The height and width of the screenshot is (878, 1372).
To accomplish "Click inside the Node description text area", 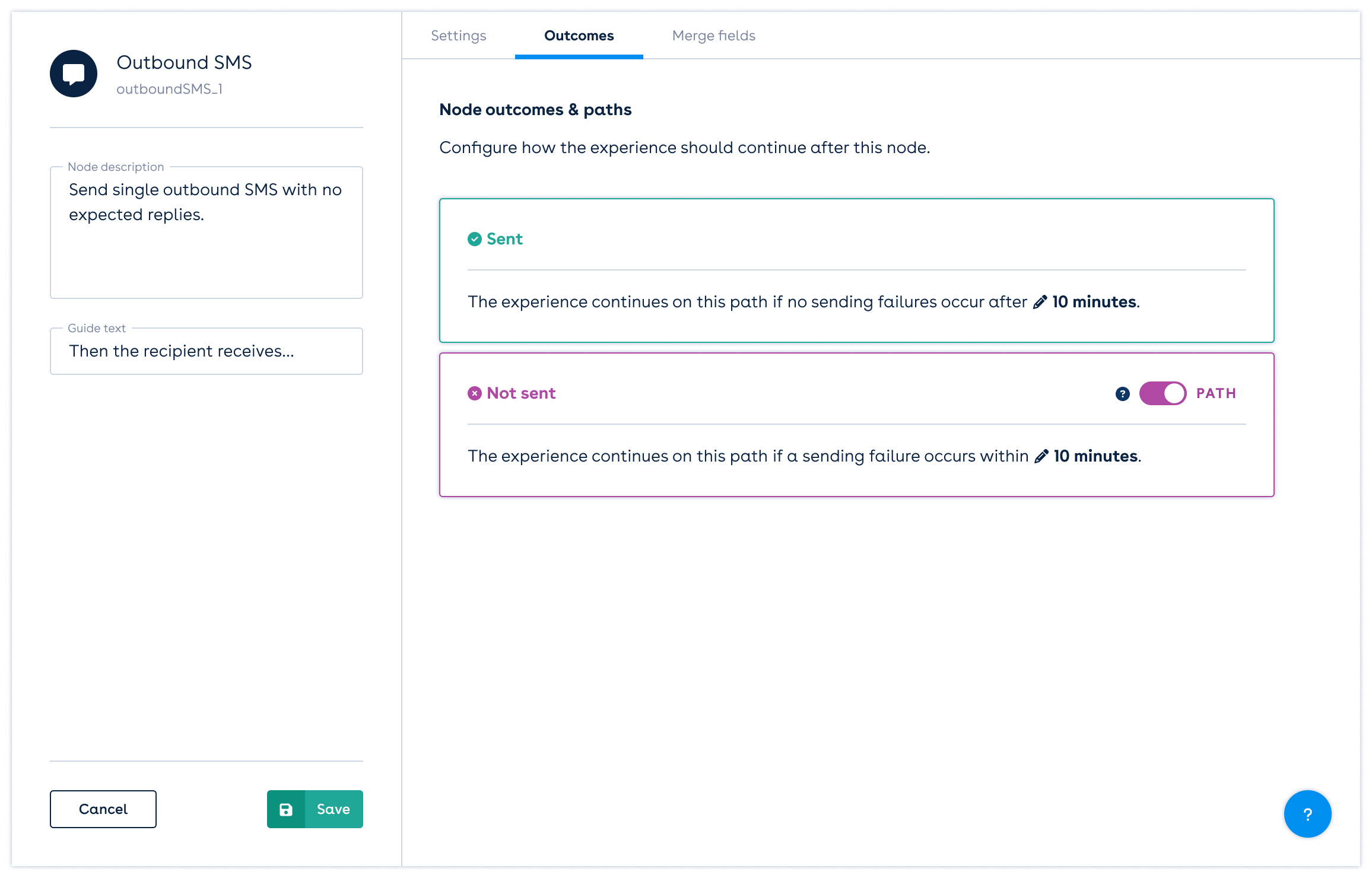I will 206,231.
